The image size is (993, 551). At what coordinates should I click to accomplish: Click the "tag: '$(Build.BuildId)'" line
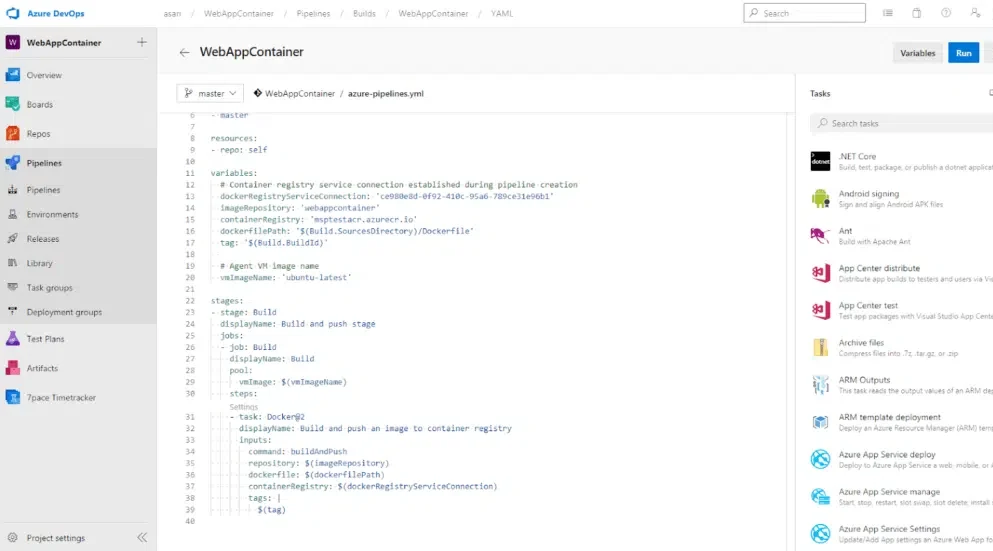click(274, 243)
